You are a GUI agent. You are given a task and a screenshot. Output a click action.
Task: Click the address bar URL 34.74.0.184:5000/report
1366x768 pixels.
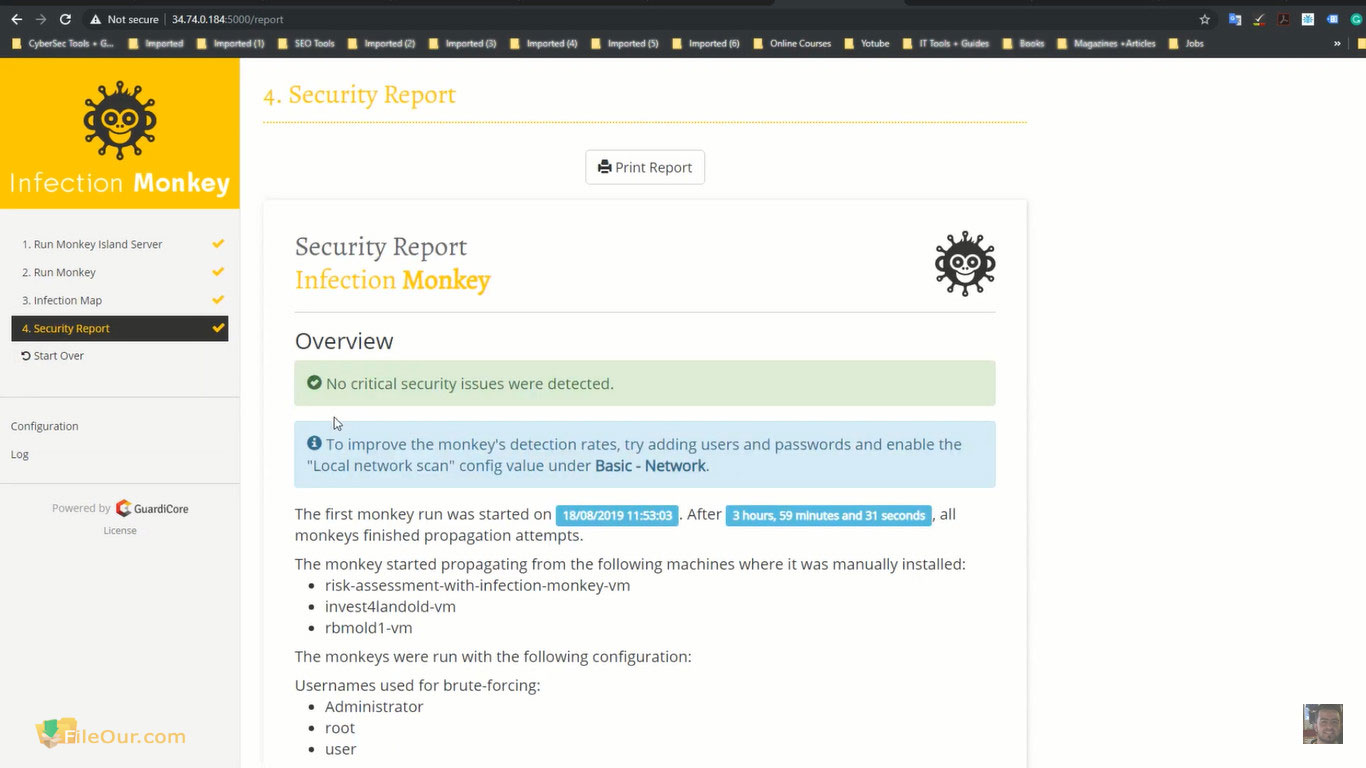(x=228, y=19)
